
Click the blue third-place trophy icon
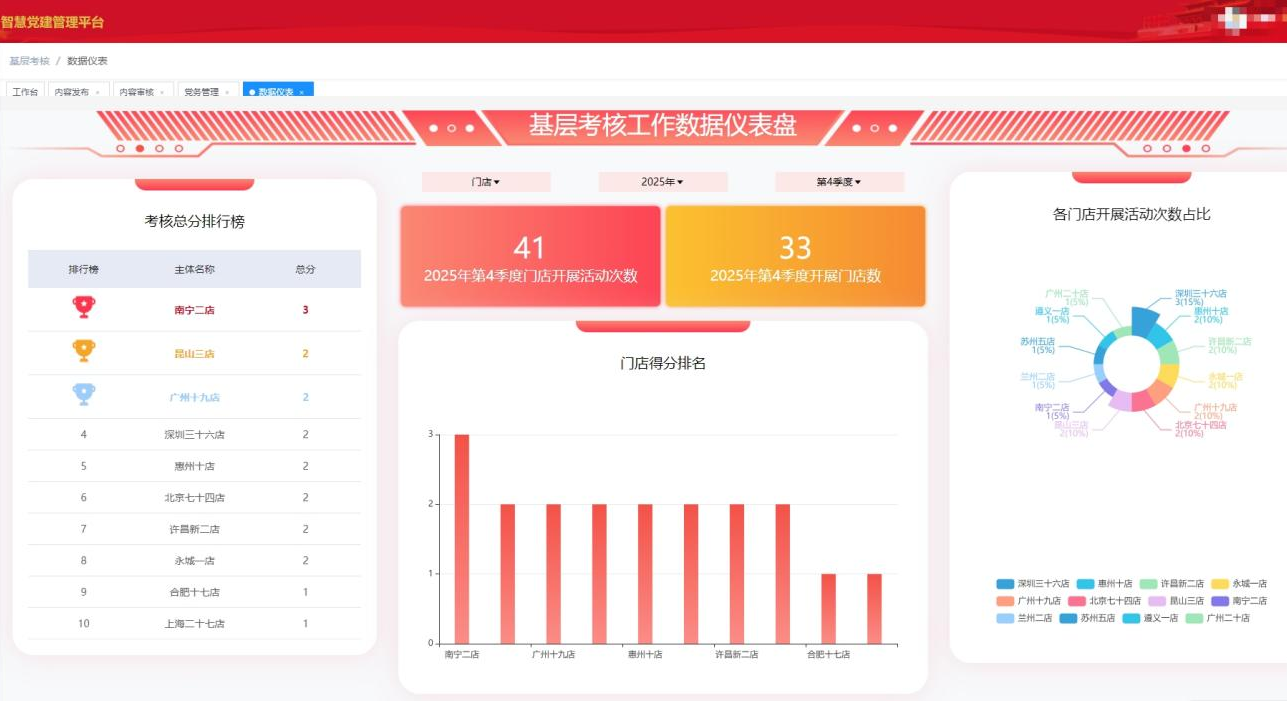click(x=84, y=395)
